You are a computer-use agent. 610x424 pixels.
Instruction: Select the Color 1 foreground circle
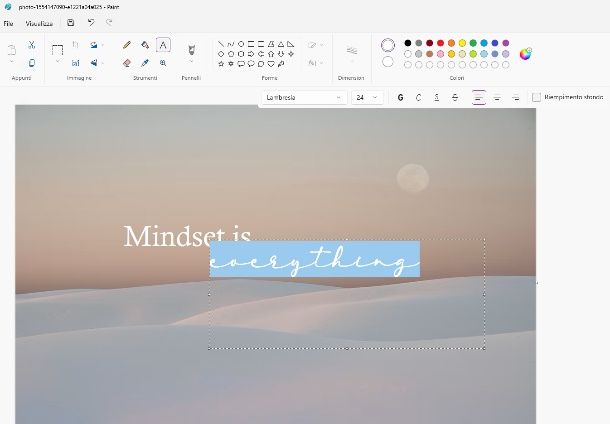coord(387,45)
